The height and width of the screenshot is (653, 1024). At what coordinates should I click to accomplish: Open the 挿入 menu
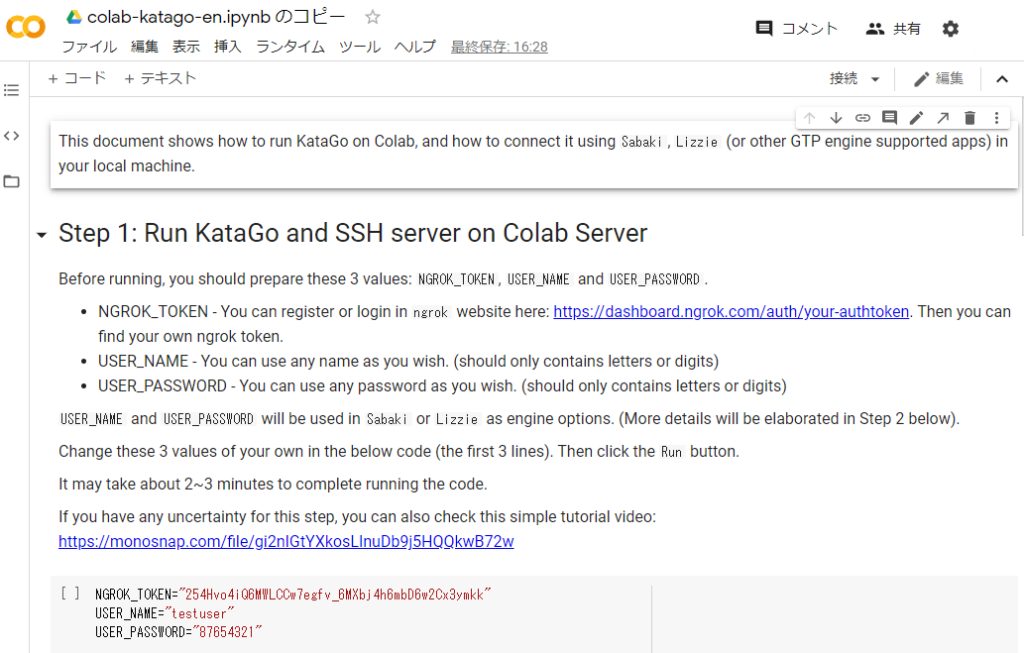tap(228, 47)
